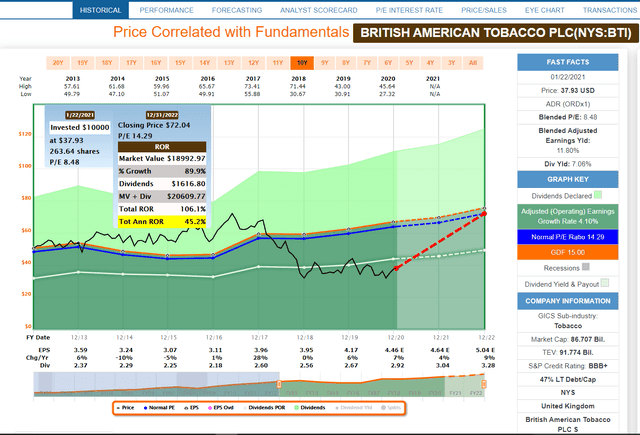Image resolution: width=640 pixels, height=435 pixels.
Task: Click the FAST FACTS panel header
Action: [x=567, y=62]
